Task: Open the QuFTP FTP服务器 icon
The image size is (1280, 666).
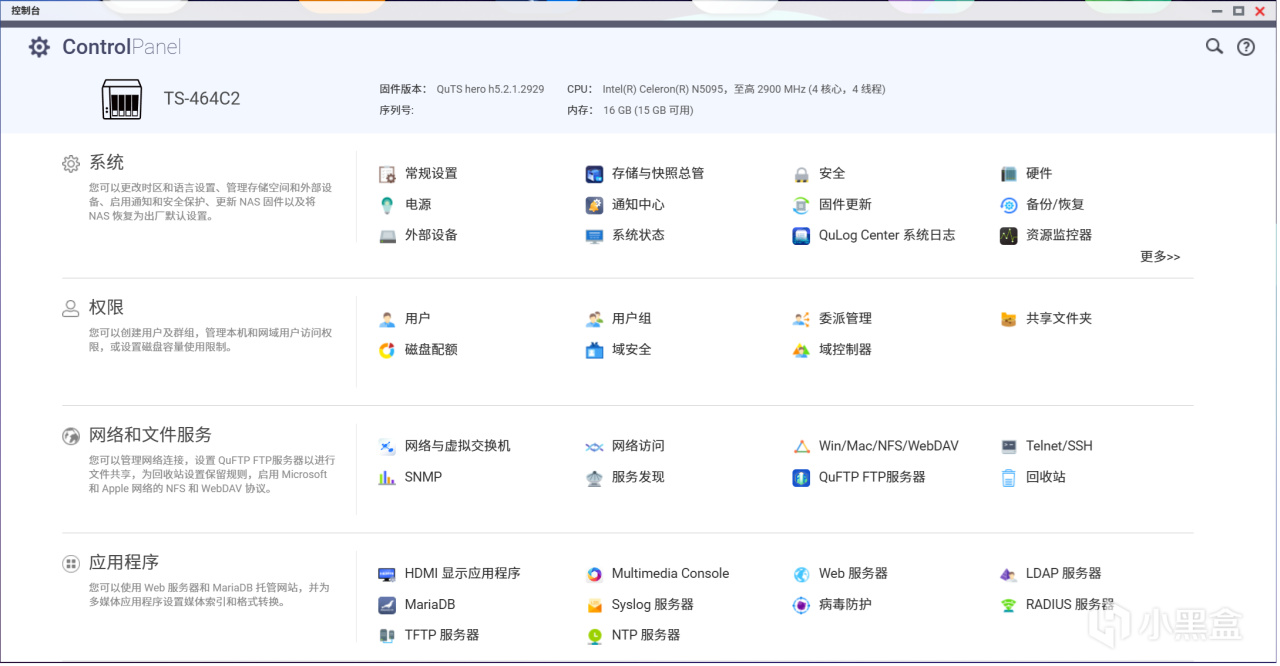Action: (801, 478)
